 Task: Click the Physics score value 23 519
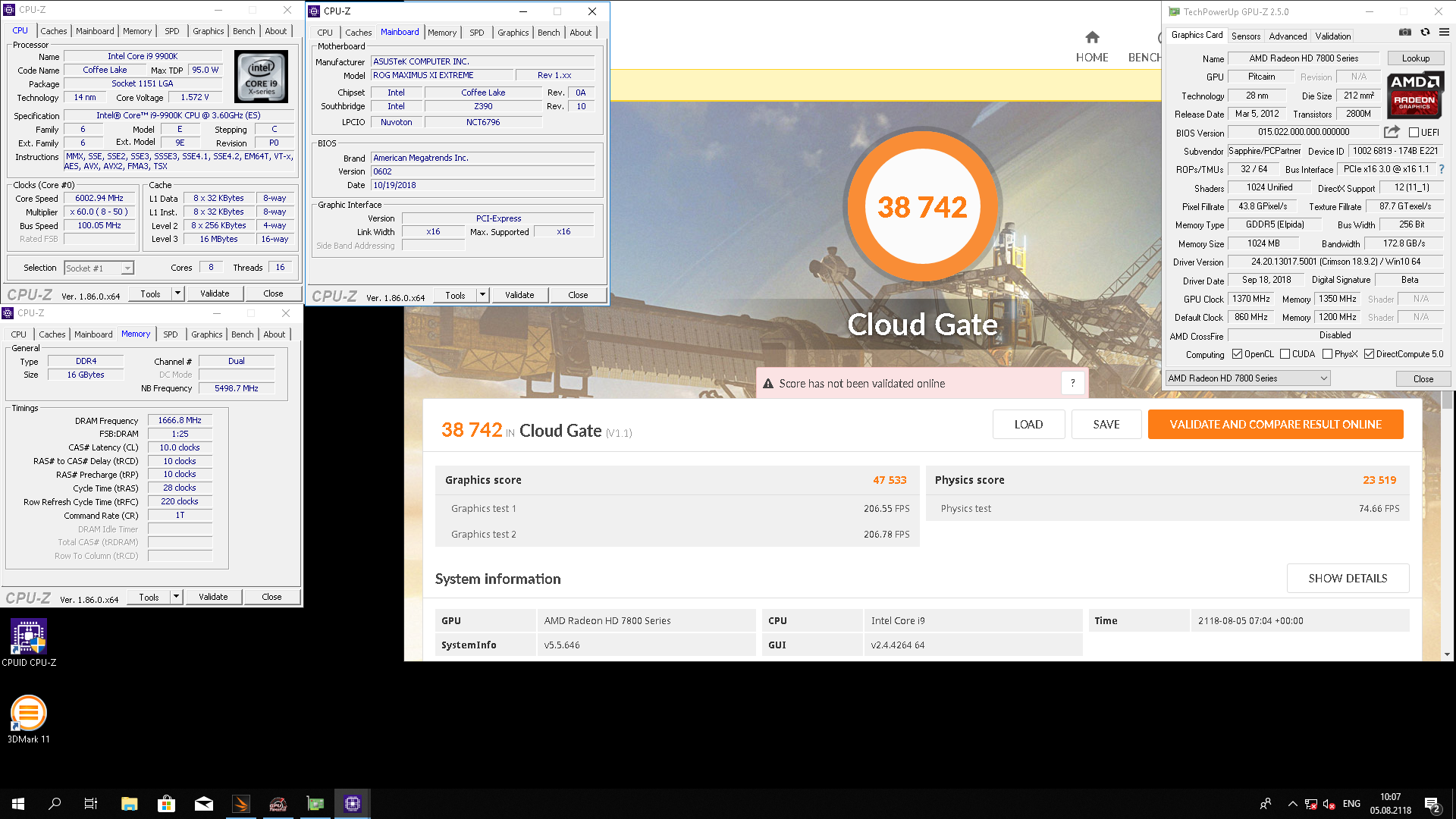[1379, 480]
